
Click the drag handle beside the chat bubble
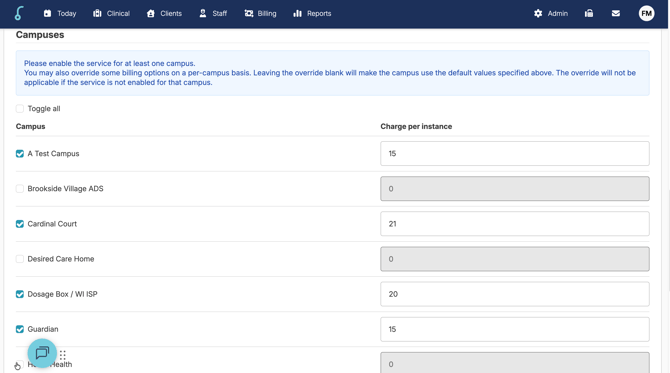click(63, 355)
